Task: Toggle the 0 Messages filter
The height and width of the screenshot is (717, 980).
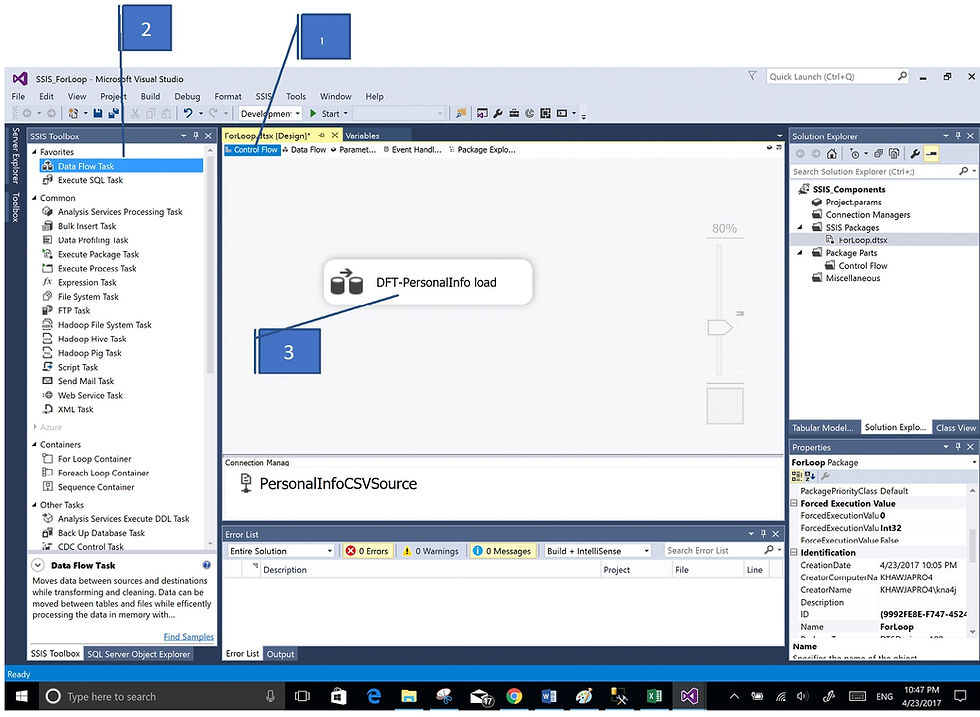Action: [503, 551]
